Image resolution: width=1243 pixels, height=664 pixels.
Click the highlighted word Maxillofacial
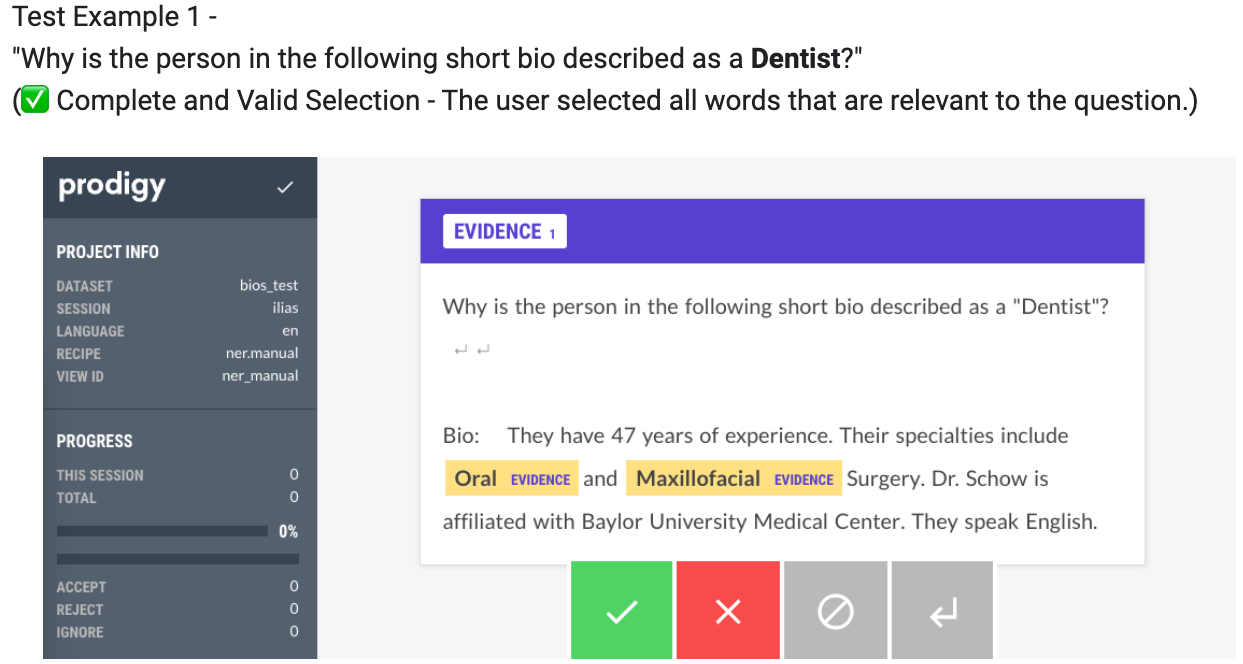[x=698, y=479]
